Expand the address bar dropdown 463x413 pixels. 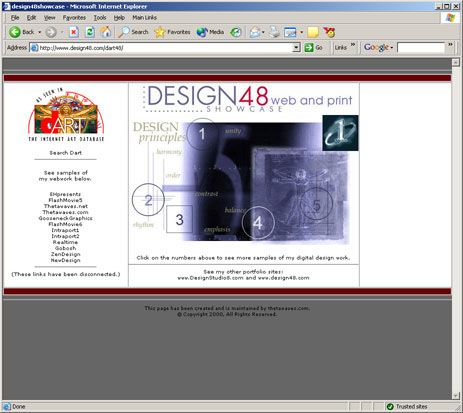tap(296, 48)
